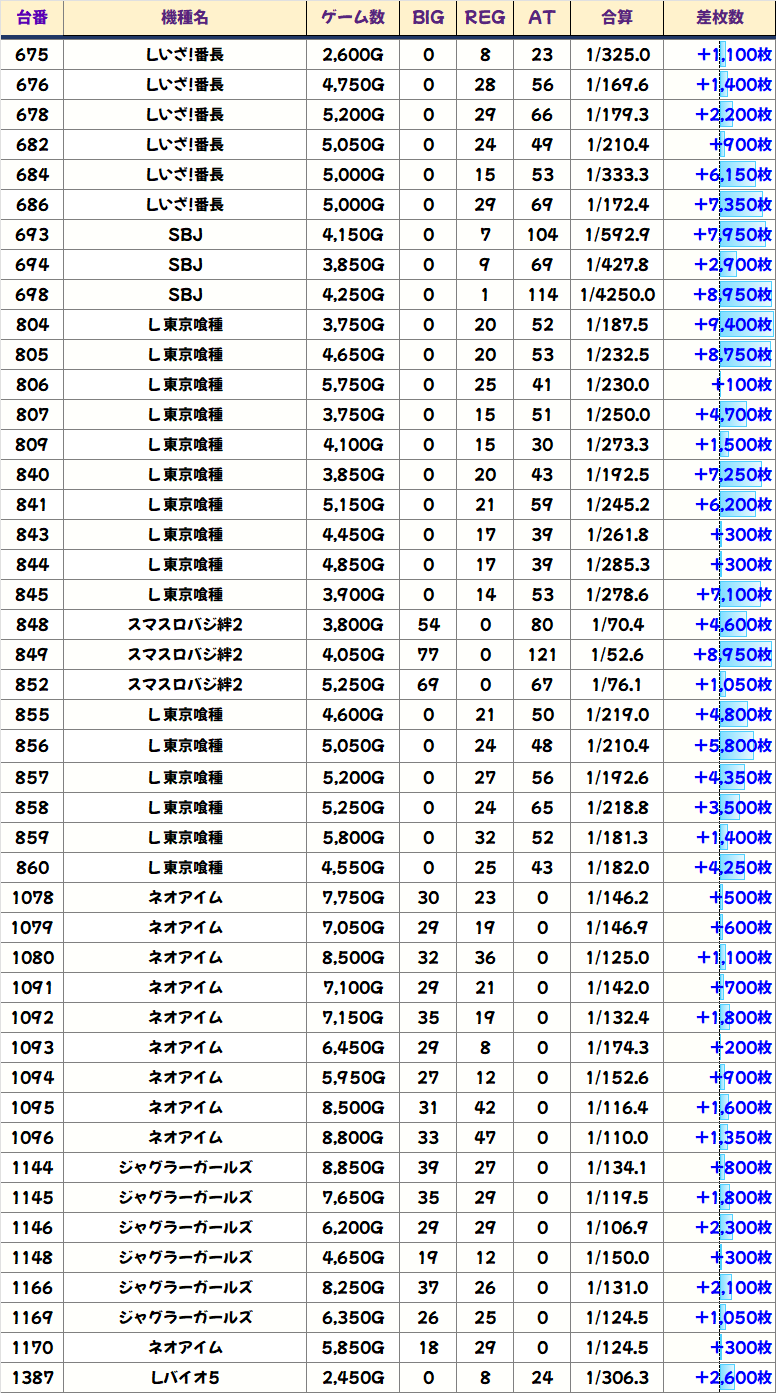
Task: Select the 8,850G game count cell
Action: coord(353,1168)
